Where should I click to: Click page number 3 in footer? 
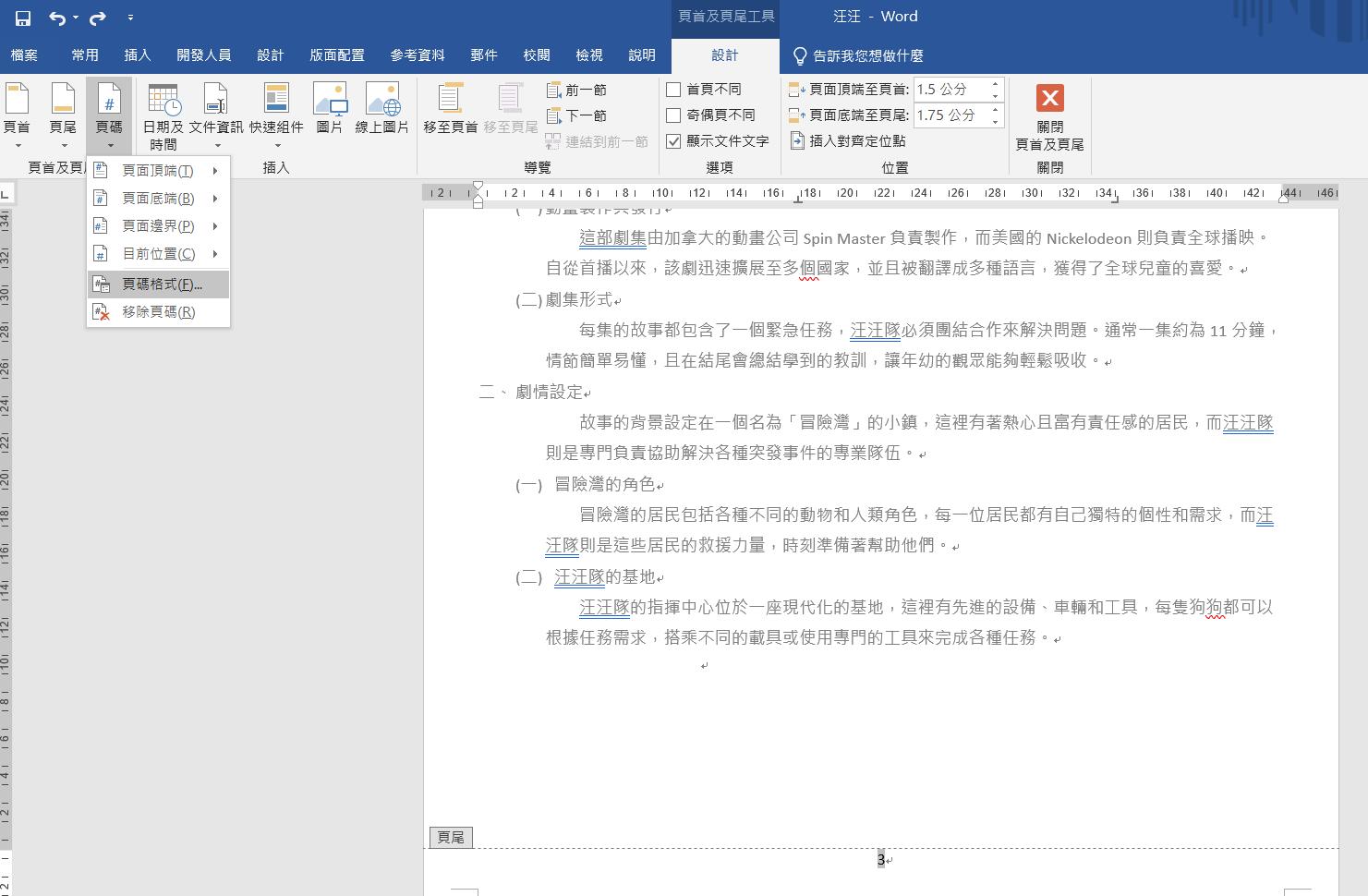coord(881,860)
